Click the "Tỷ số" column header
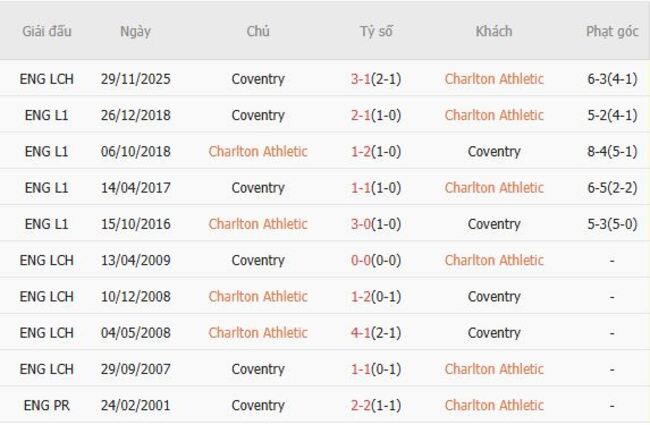650x425 pixels. pyautogui.click(x=376, y=31)
